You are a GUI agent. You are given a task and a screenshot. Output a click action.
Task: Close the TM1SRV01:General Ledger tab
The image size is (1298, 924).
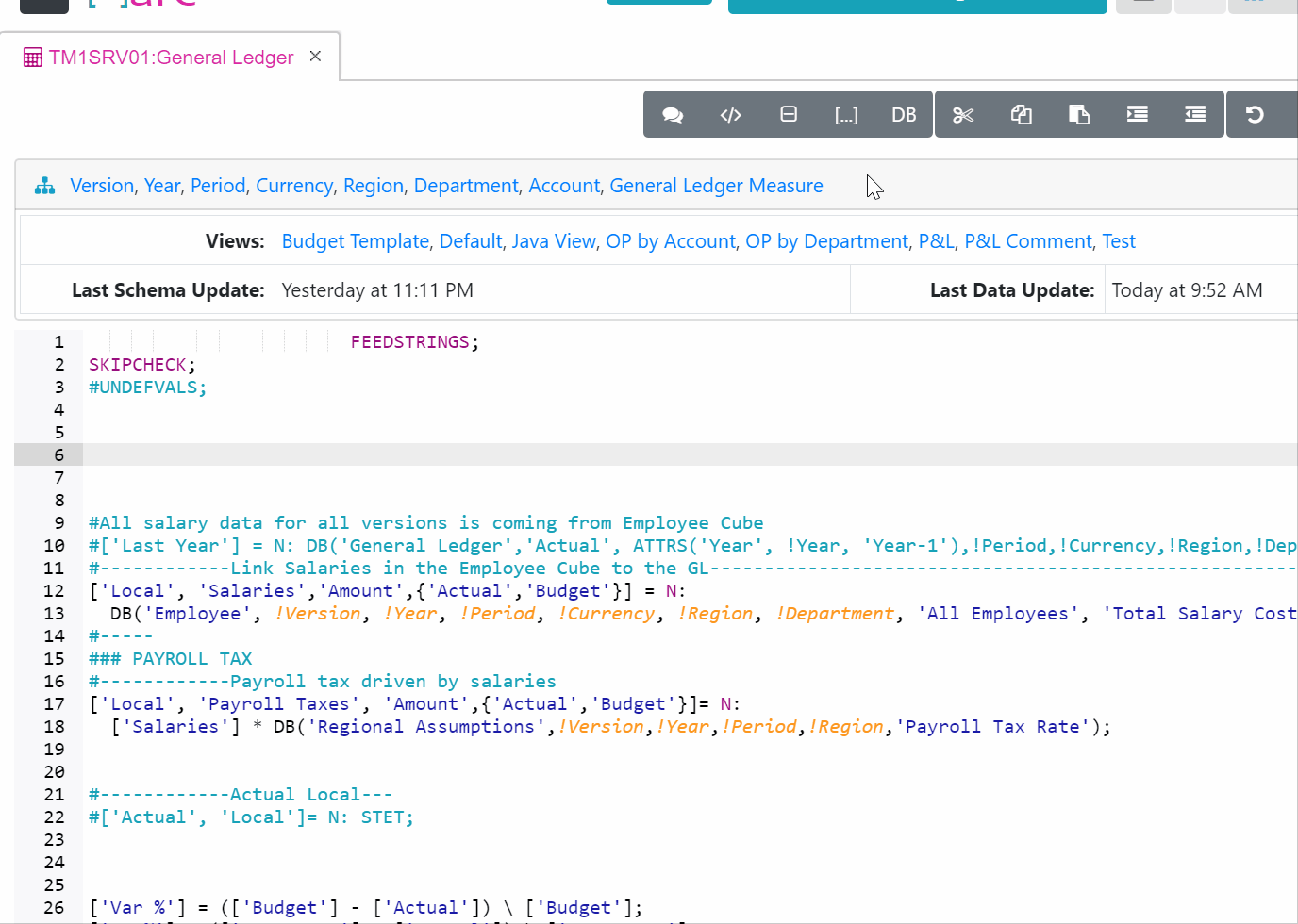(x=315, y=57)
